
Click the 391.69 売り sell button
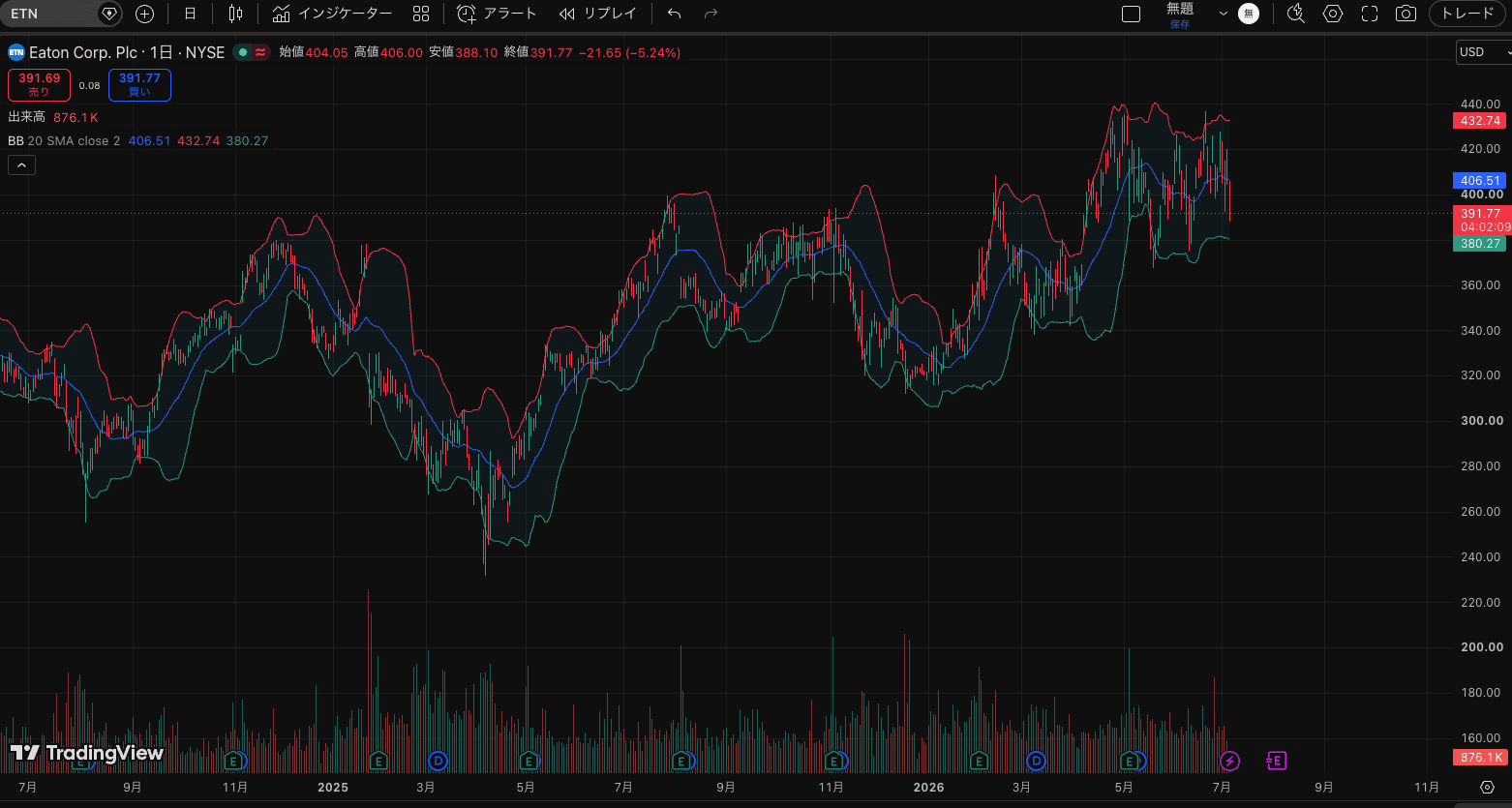(39, 85)
